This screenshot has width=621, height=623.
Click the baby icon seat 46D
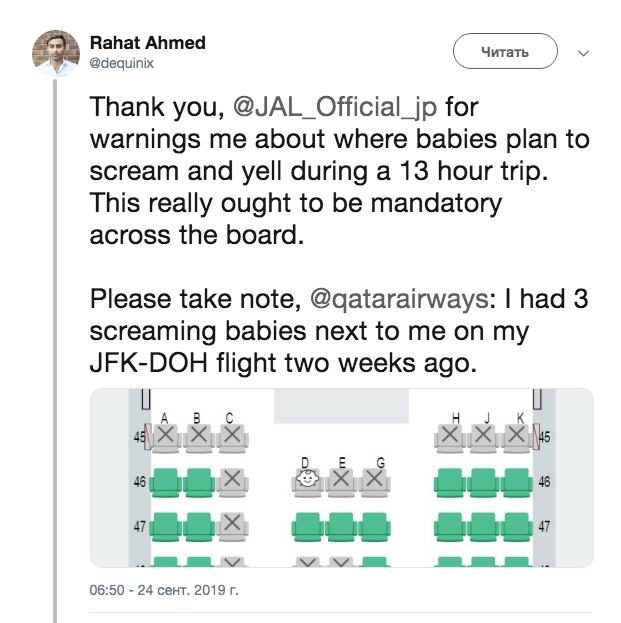(309, 480)
